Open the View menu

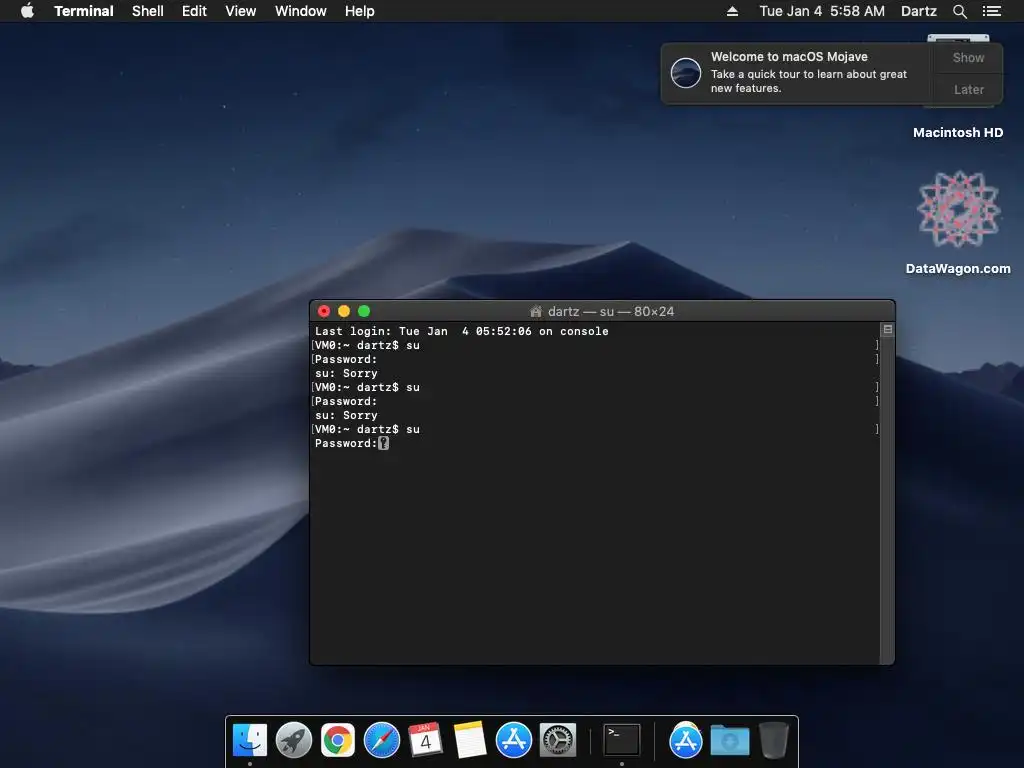pos(240,11)
